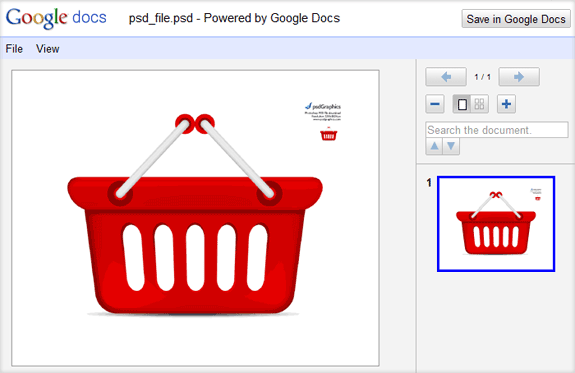Image resolution: width=575 pixels, height=373 pixels.
Task: Open the View menu
Action: click(x=48, y=49)
